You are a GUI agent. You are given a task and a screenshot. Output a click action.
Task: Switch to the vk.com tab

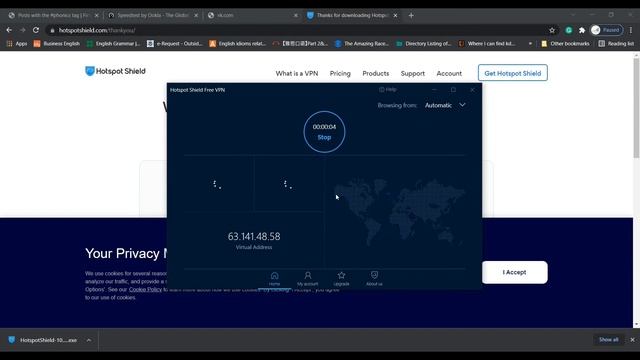252,16
